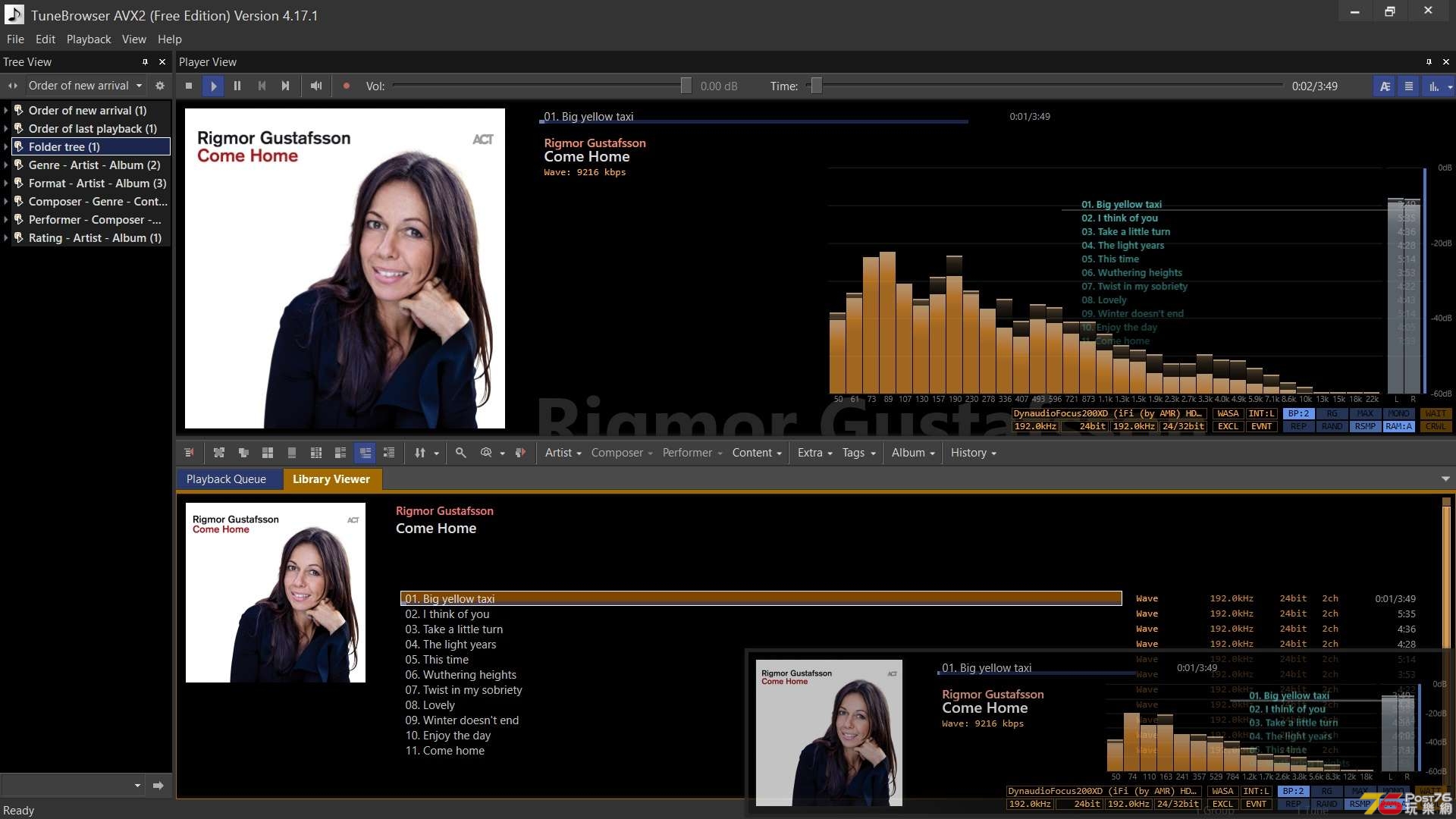Click the BP:2 band preset icon
The width and height of the screenshot is (1456, 819).
click(x=1296, y=413)
